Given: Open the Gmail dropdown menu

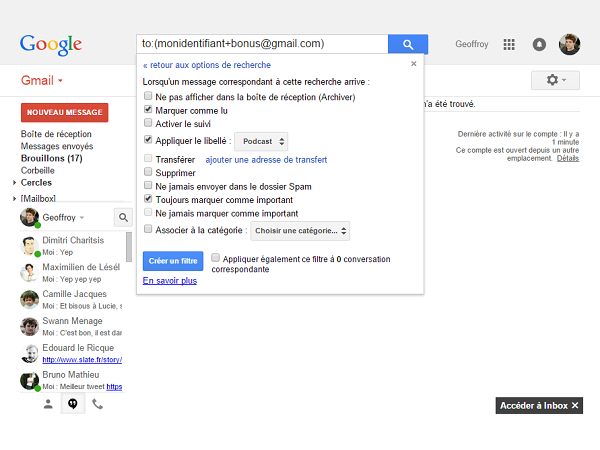Looking at the screenshot, I should (x=42, y=80).
